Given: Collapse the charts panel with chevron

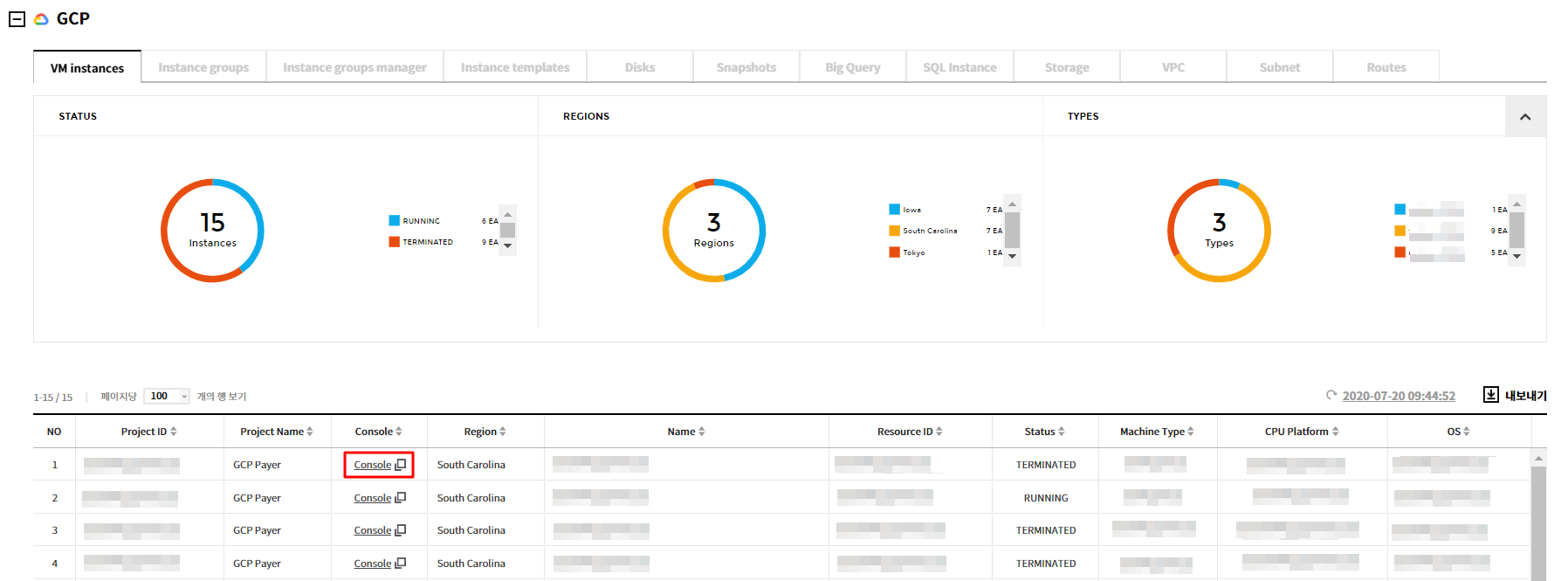Looking at the screenshot, I should tap(1524, 117).
